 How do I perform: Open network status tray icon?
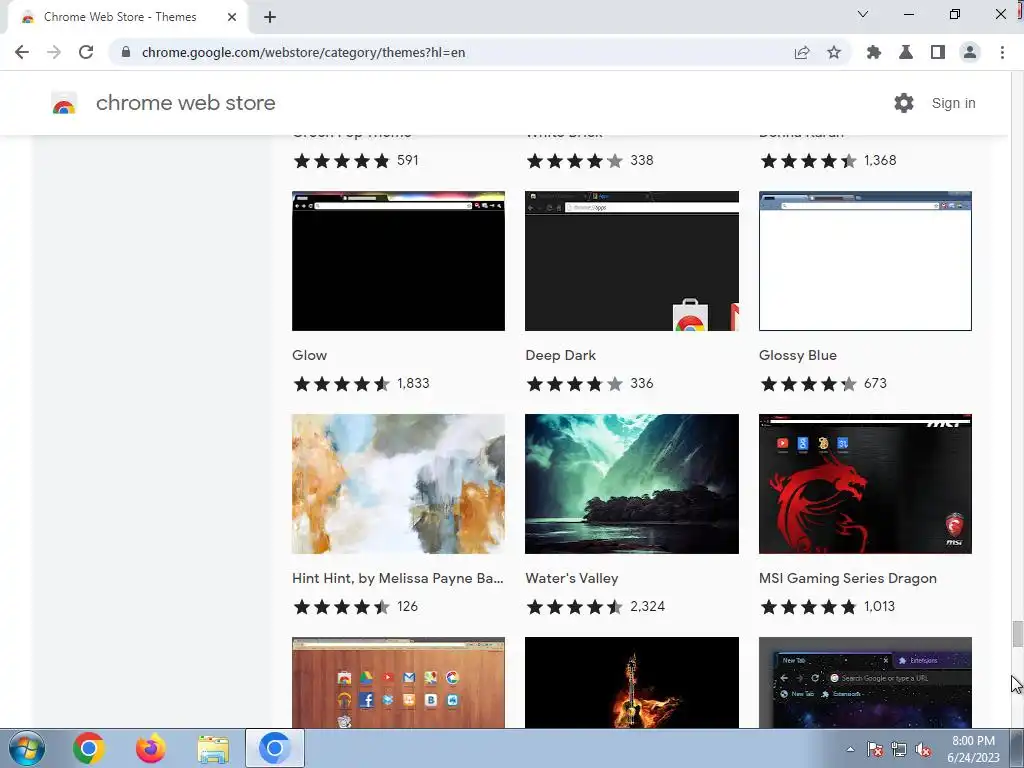coord(899,750)
